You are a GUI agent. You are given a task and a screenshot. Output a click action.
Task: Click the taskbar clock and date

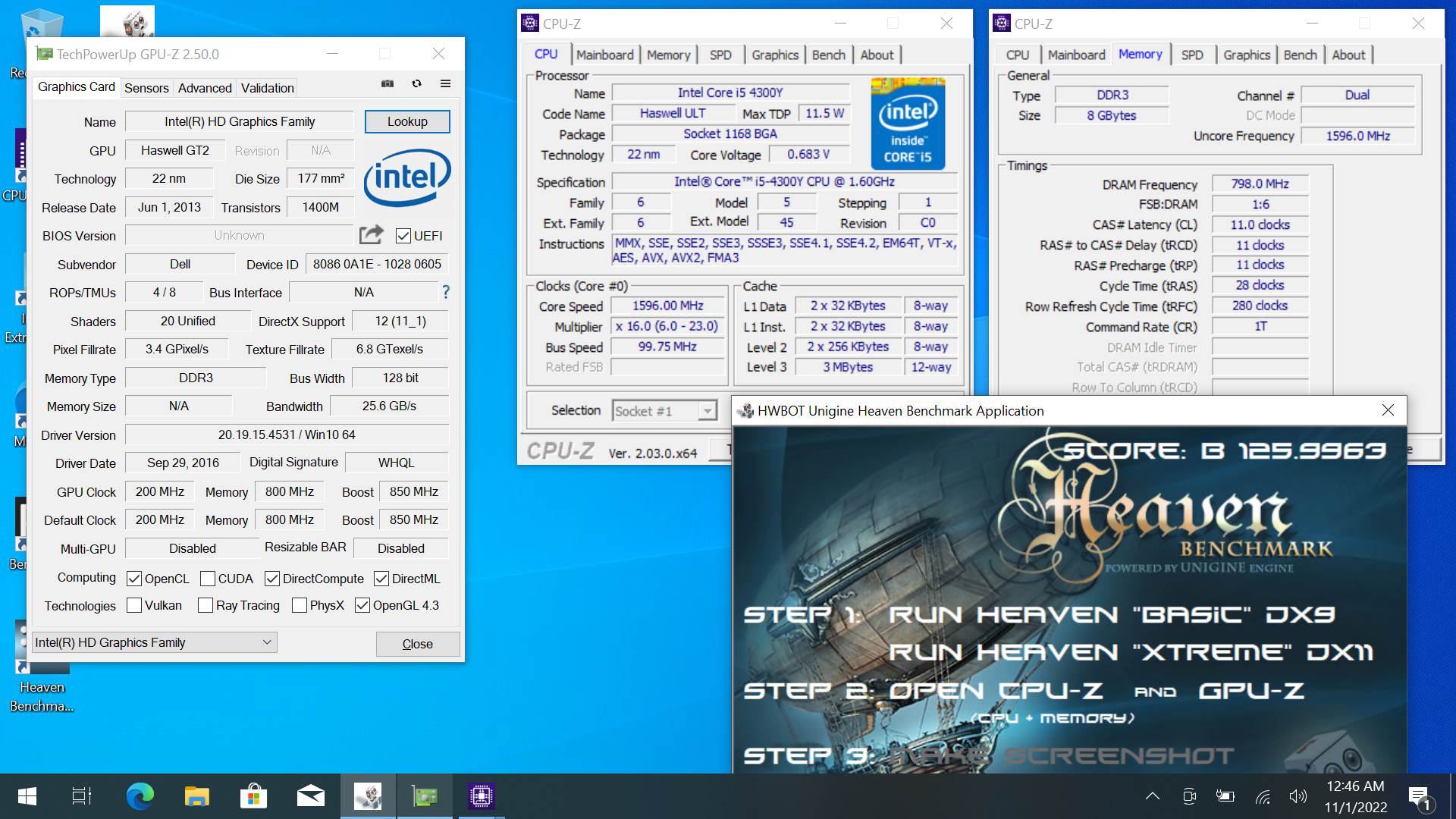pos(1356,796)
